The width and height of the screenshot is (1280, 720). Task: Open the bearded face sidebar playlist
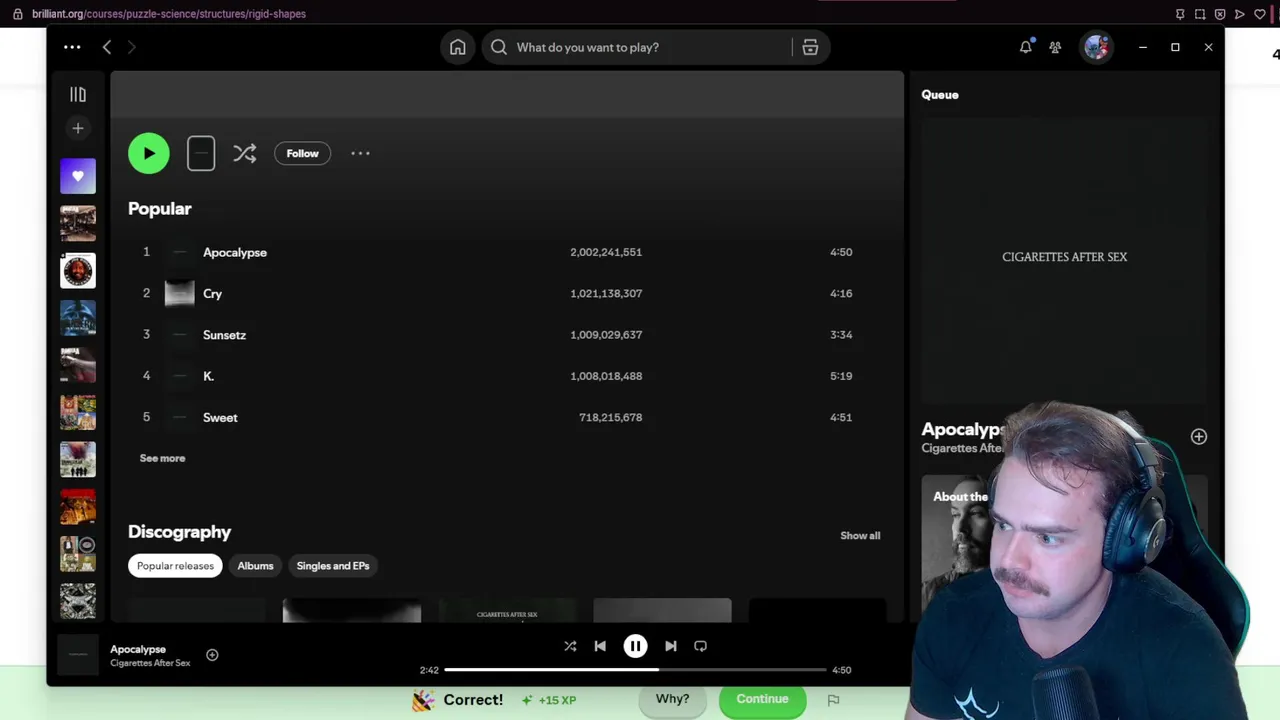click(x=78, y=271)
